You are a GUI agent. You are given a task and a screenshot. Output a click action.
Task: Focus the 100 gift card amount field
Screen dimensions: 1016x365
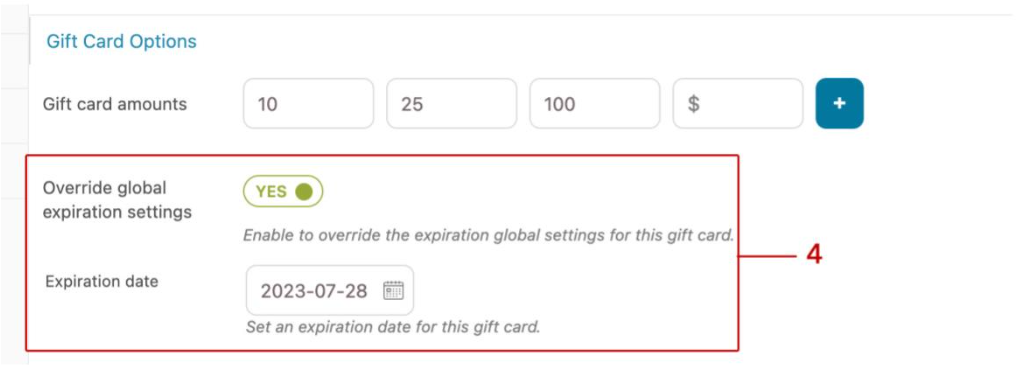[595, 104]
